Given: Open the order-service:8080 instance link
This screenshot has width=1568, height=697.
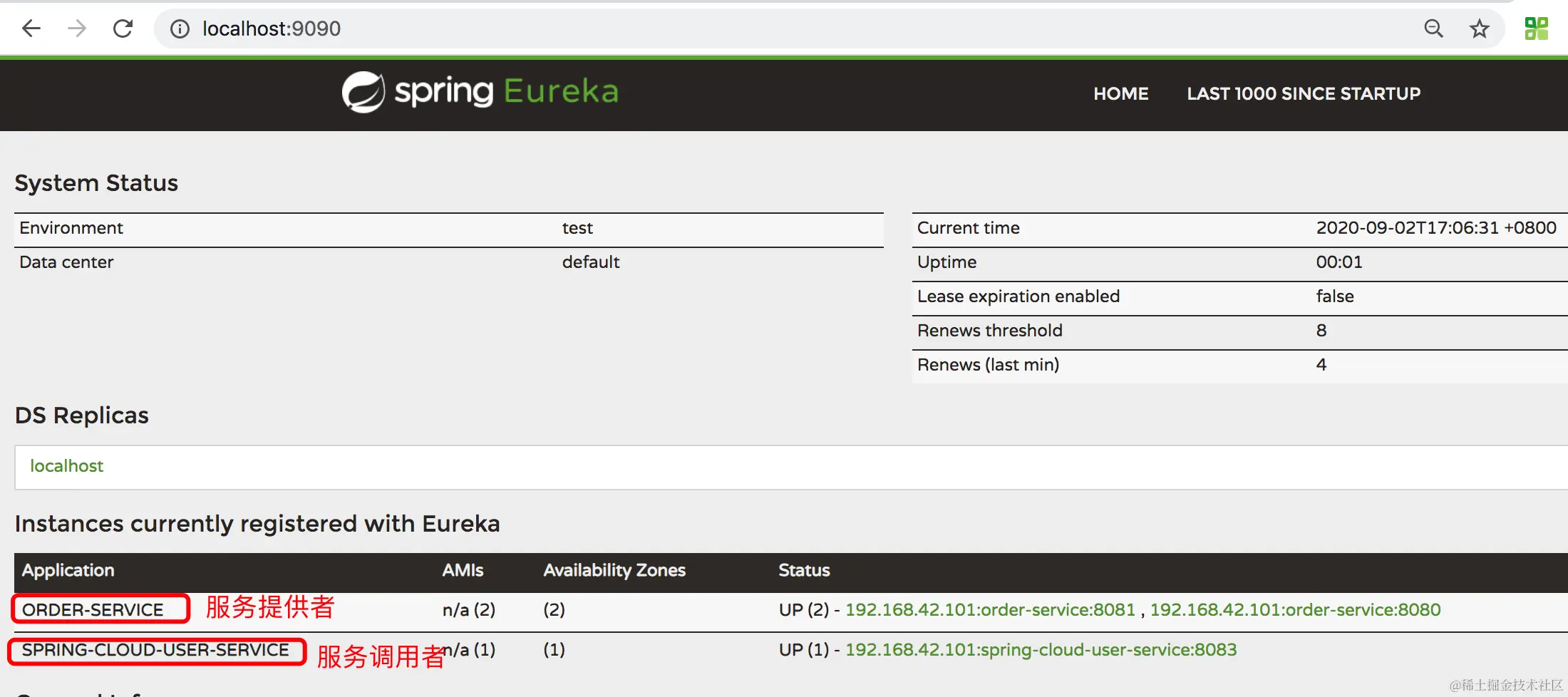Looking at the screenshot, I should [x=1295, y=610].
